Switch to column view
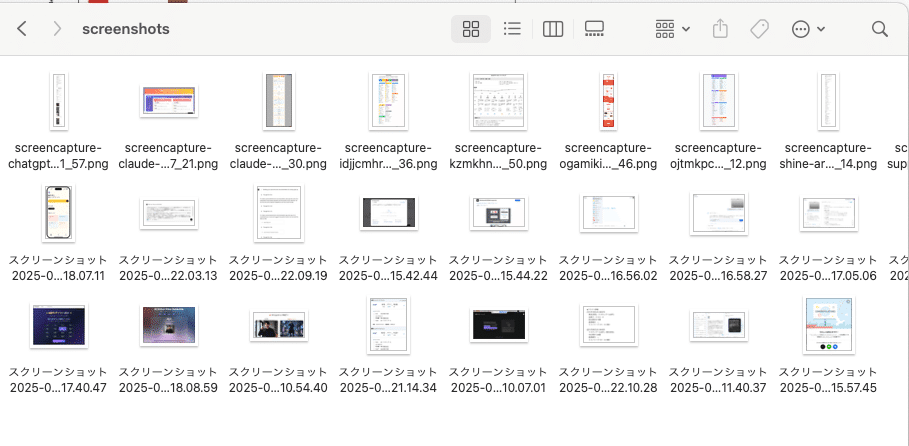909x446 pixels. [x=553, y=29]
